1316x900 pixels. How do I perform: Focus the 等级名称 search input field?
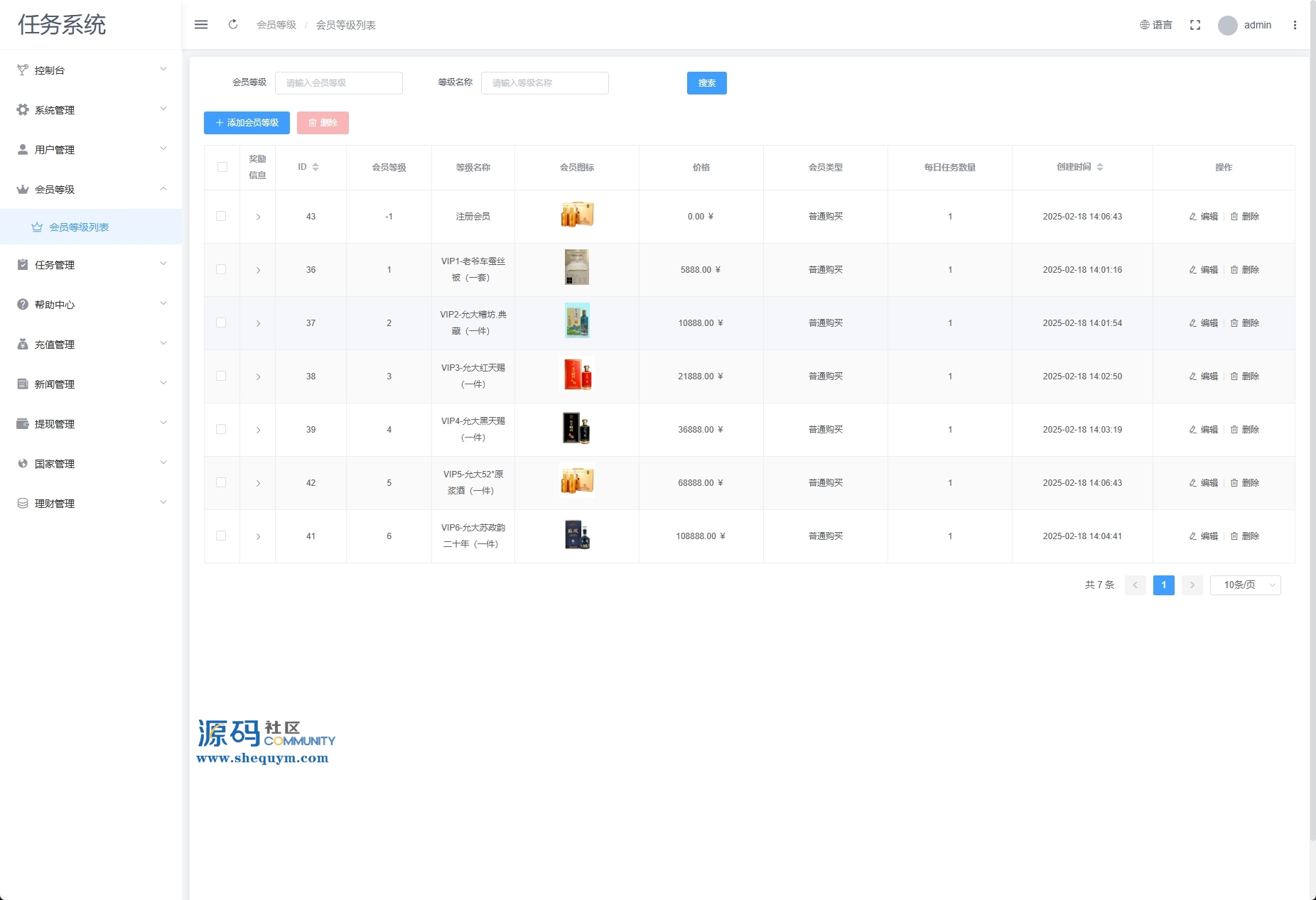544,83
